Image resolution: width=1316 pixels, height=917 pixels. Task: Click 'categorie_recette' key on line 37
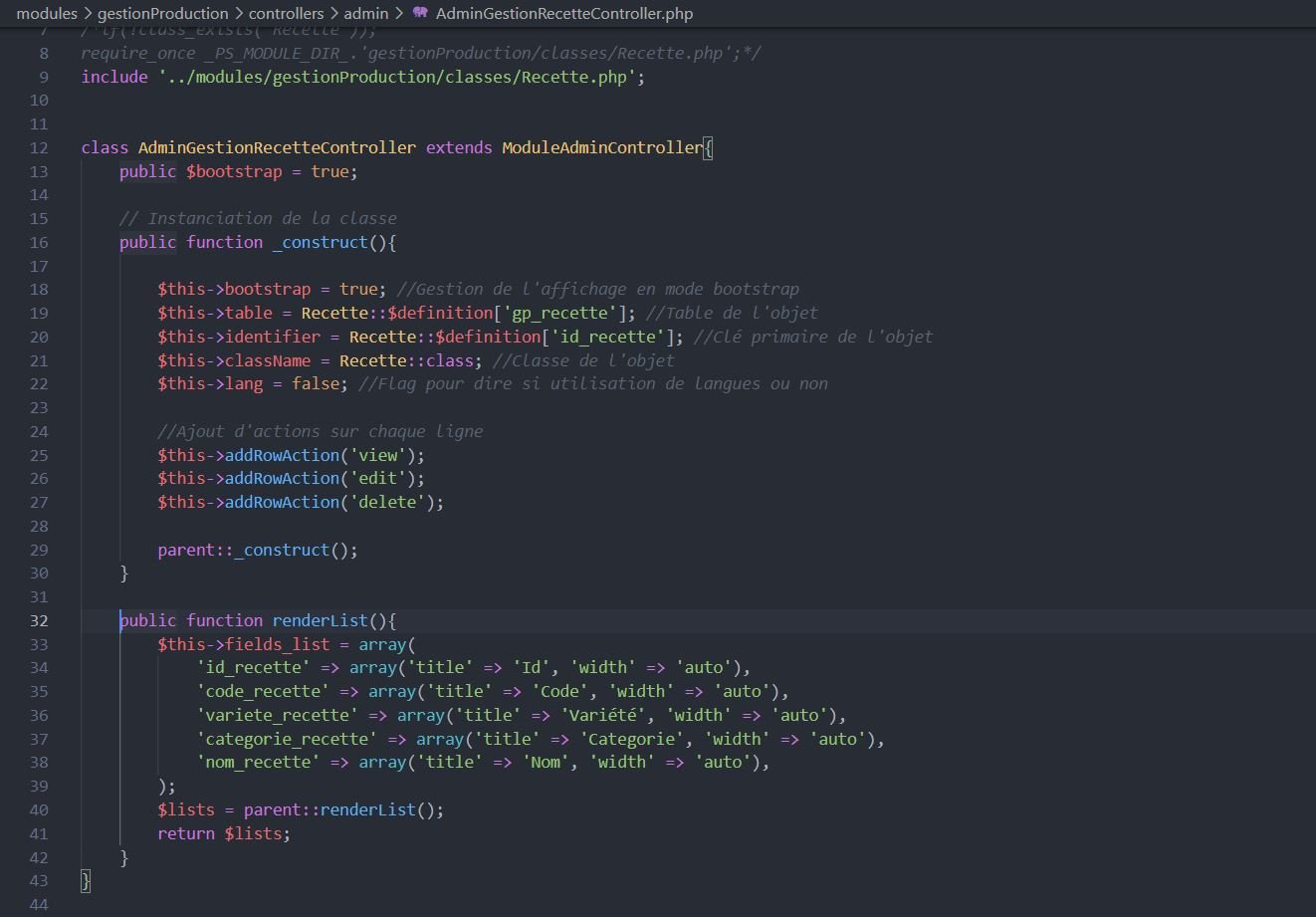pos(287,739)
